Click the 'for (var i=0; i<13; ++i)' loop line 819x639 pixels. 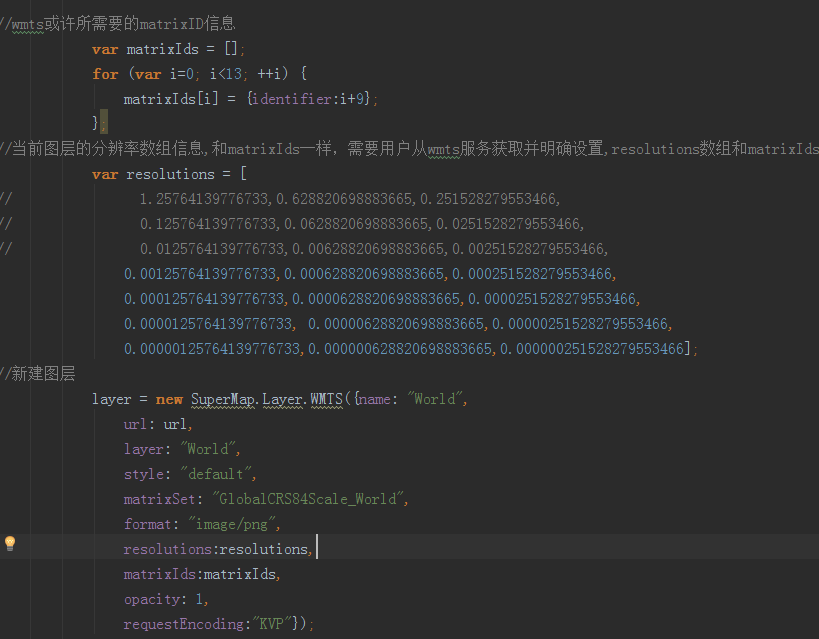click(200, 74)
